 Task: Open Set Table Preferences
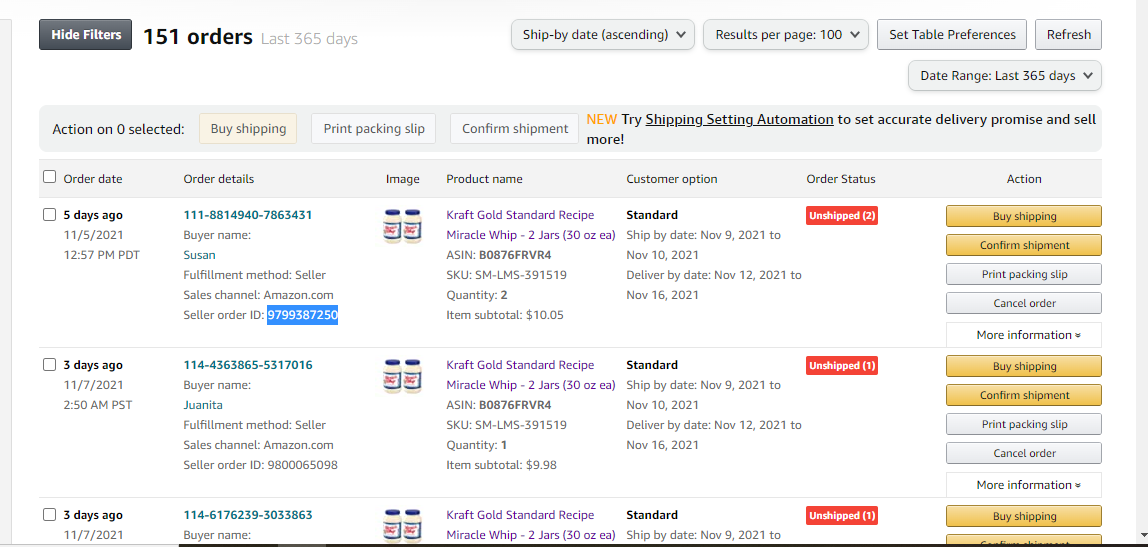[952, 34]
